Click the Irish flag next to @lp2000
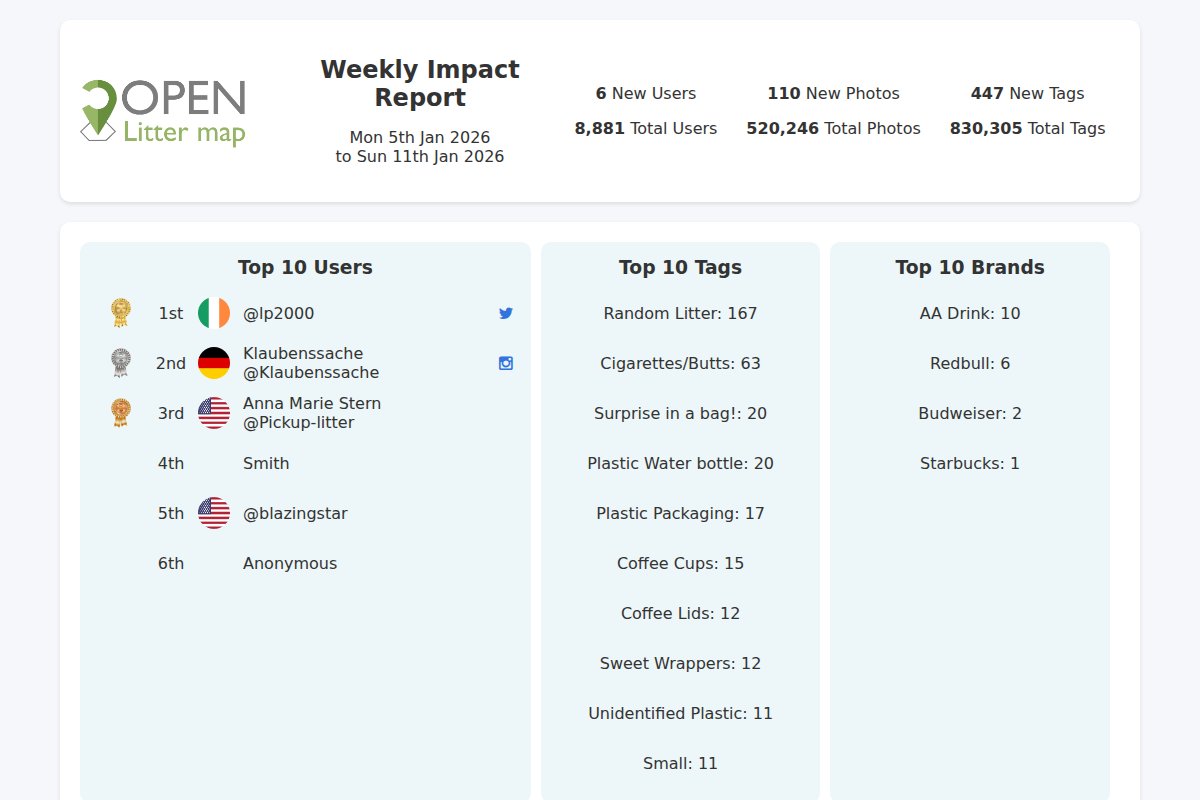Image resolution: width=1200 pixels, height=800 pixels. click(x=214, y=313)
